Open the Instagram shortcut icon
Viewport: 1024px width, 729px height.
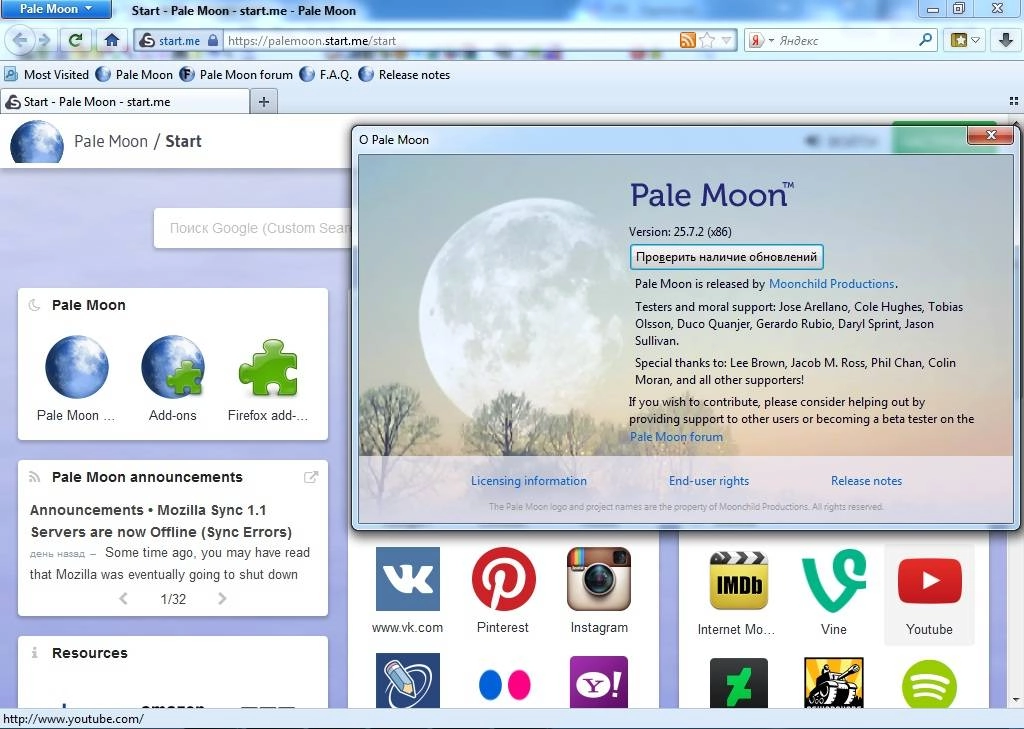click(599, 579)
